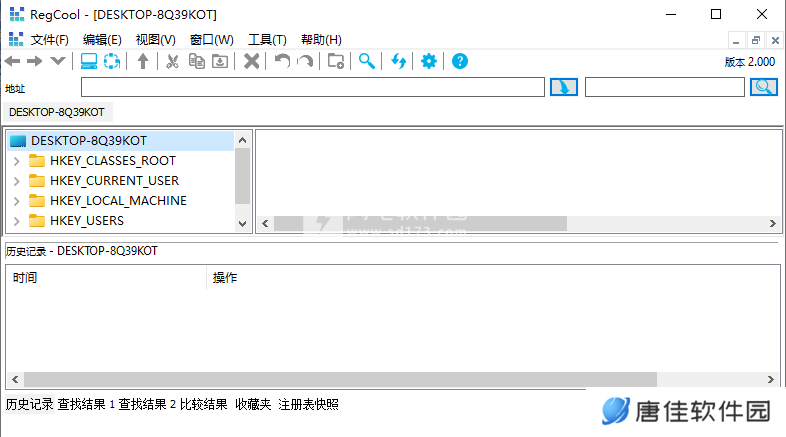
Task: Minimize the inner document window
Action: point(736,40)
